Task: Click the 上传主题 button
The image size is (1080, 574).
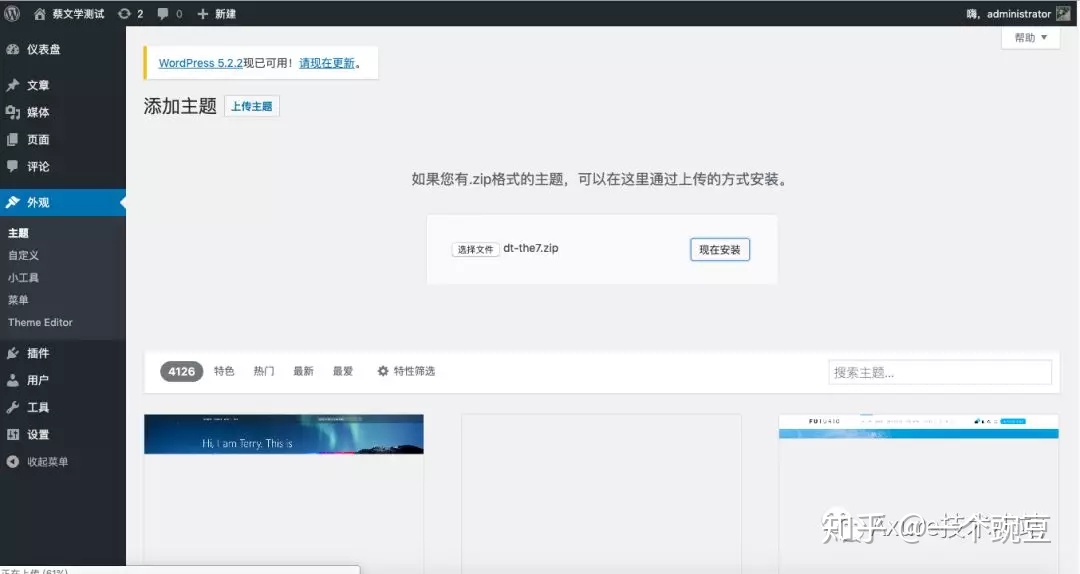Action: [251, 106]
